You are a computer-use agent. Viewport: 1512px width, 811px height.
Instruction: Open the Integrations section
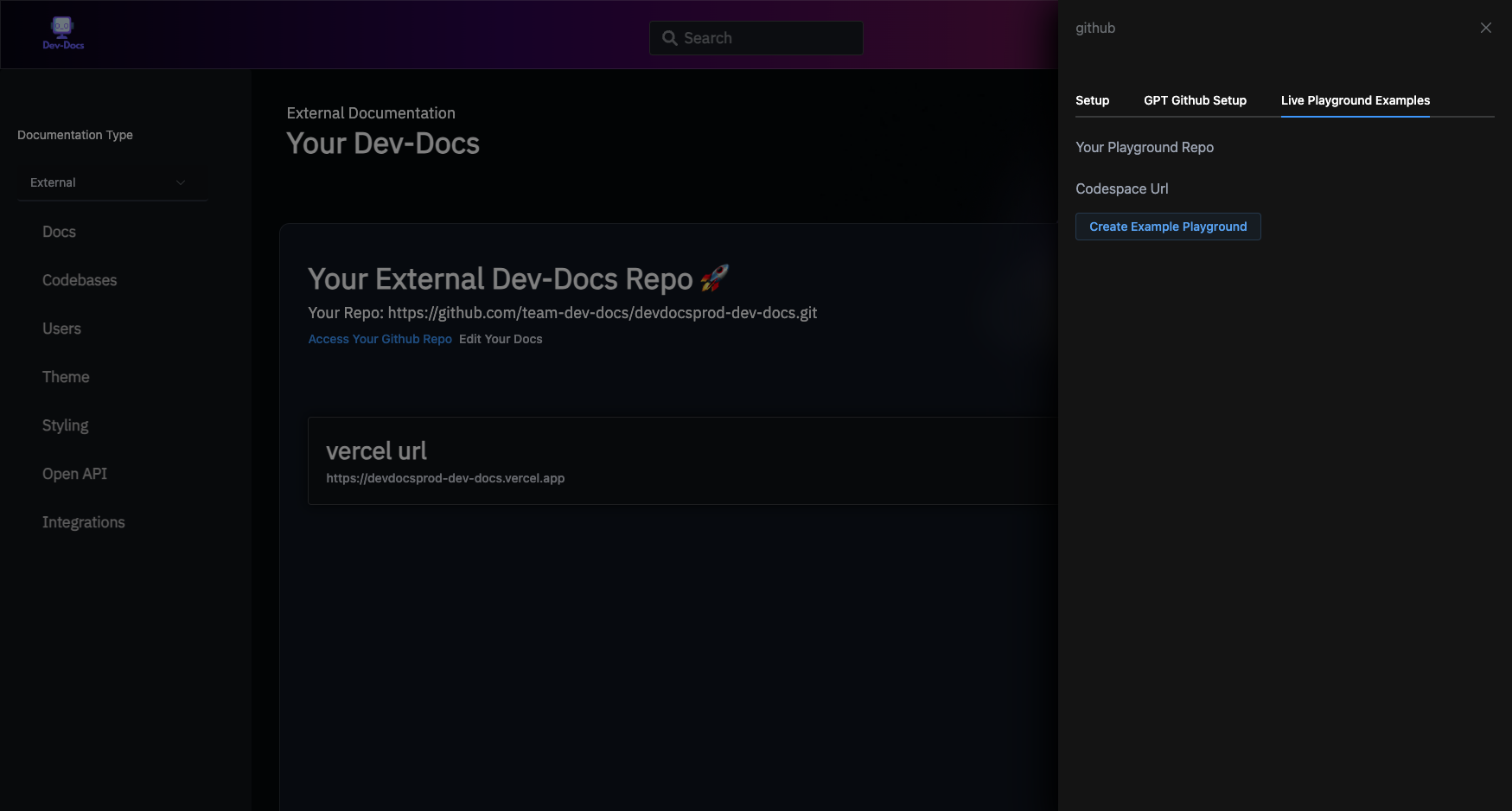(83, 522)
